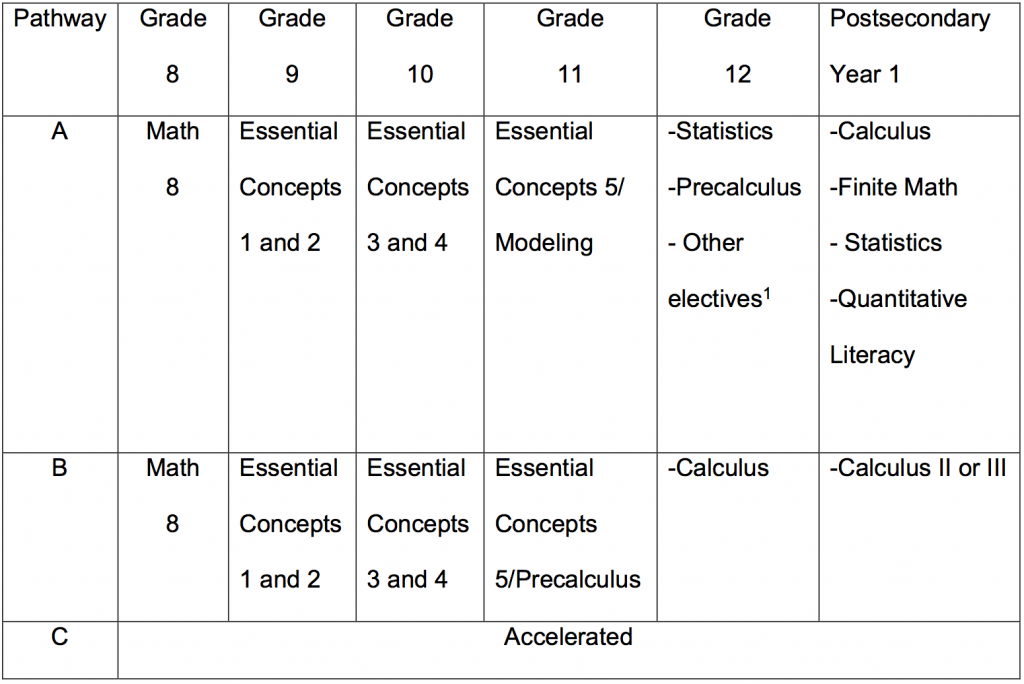1024x684 pixels.
Task: Select the Grade 8 header cell
Action: [x=172, y=47]
